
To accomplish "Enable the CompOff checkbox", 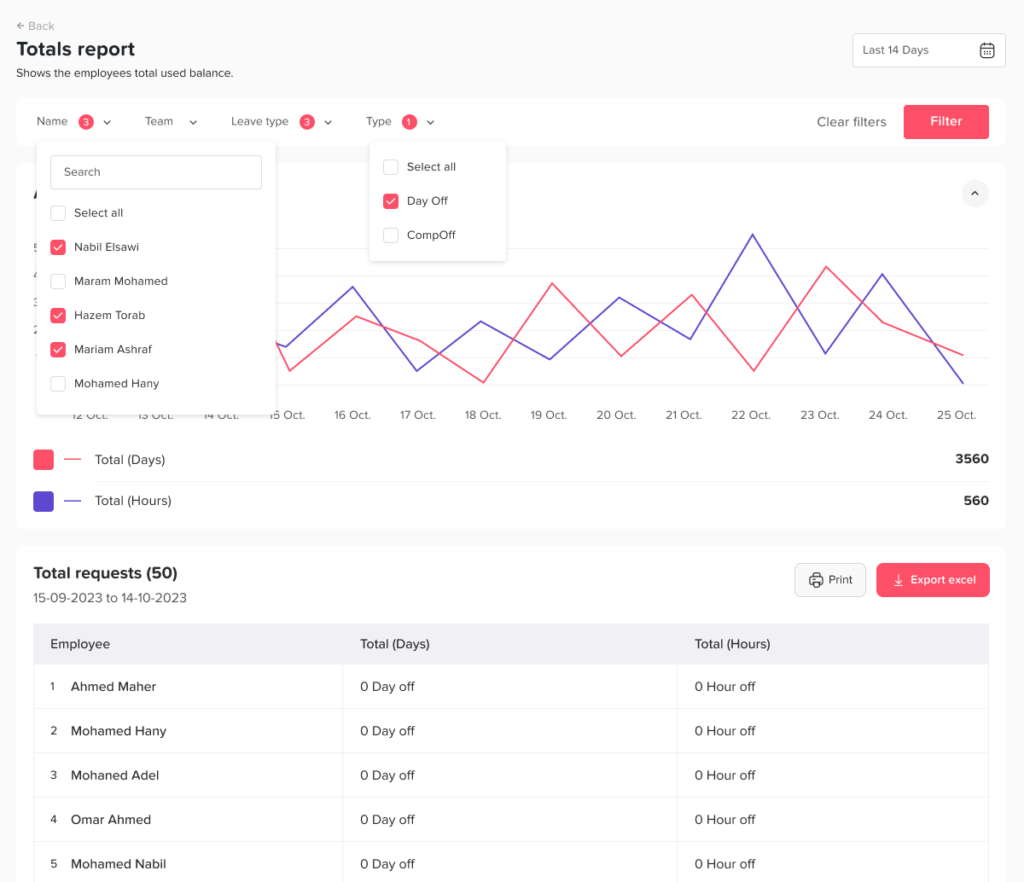I will pos(391,235).
